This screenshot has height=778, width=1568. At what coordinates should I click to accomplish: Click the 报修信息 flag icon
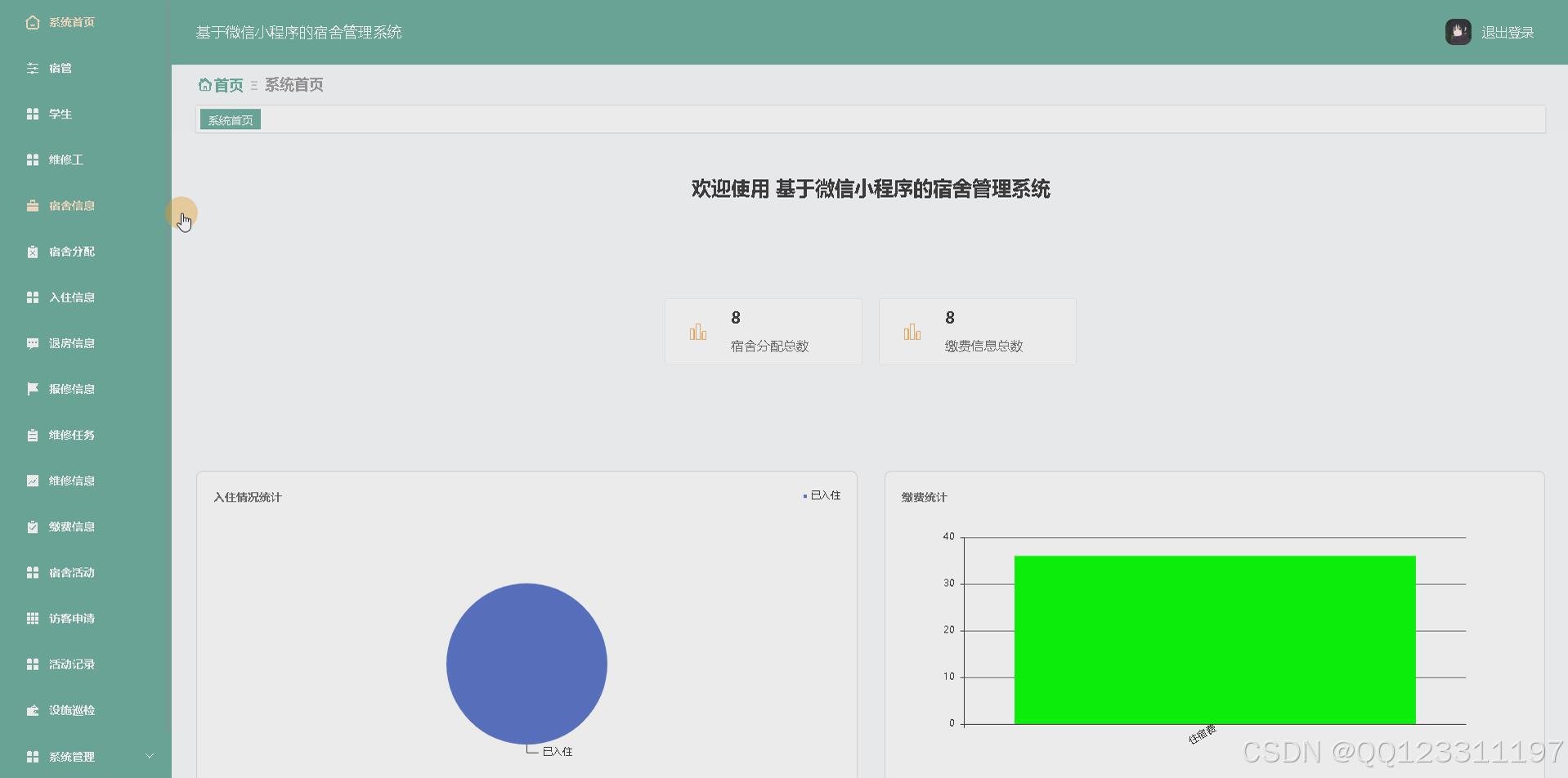coord(33,388)
